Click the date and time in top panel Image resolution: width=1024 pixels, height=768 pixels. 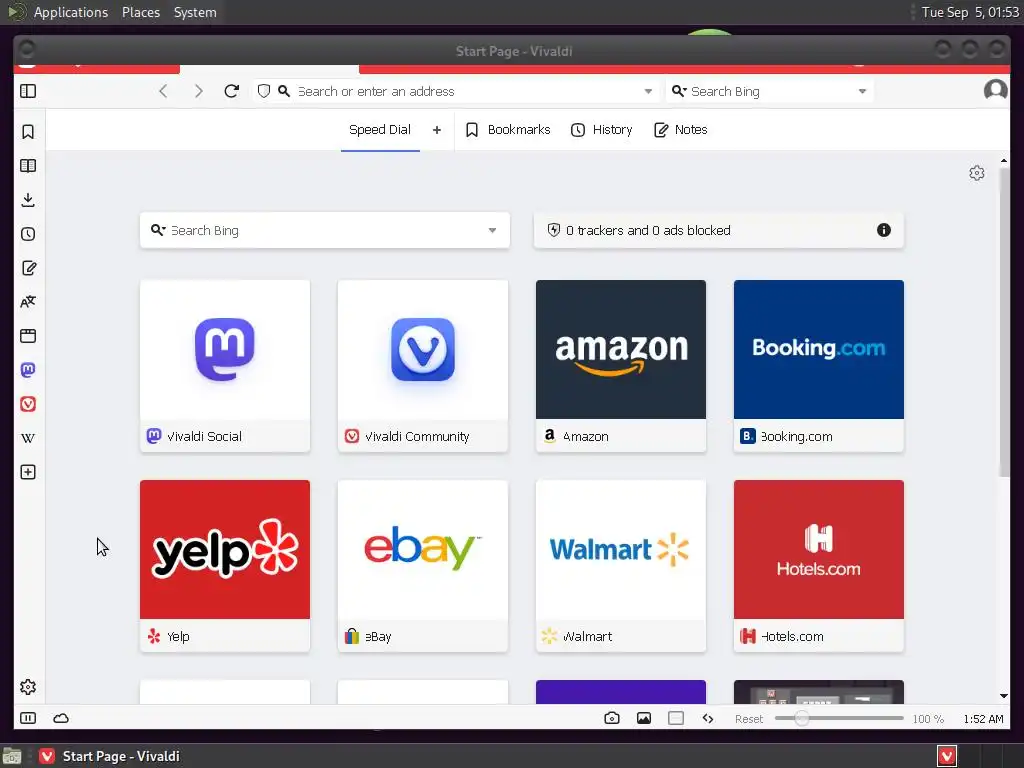(x=970, y=12)
